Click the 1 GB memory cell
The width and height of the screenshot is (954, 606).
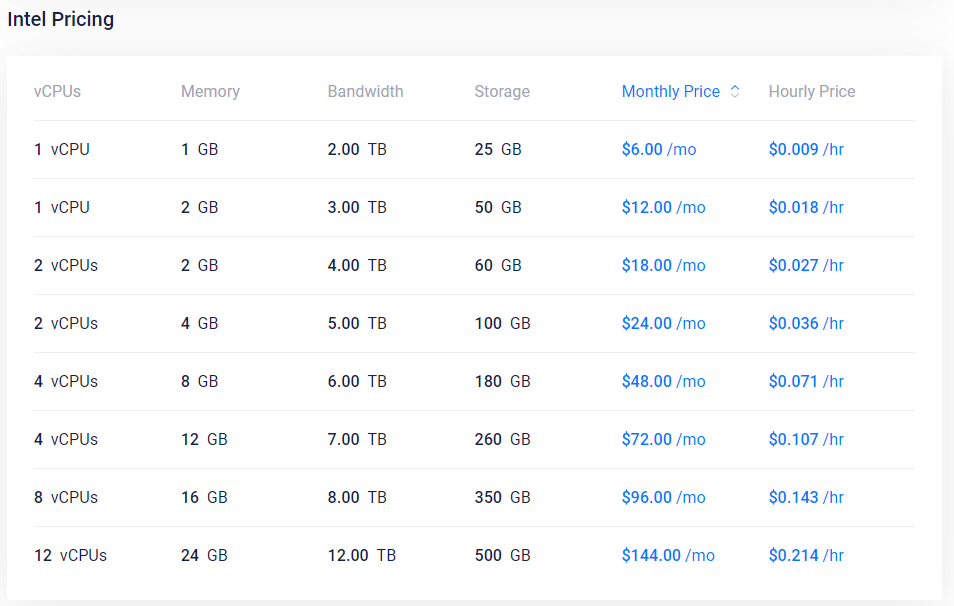200,149
